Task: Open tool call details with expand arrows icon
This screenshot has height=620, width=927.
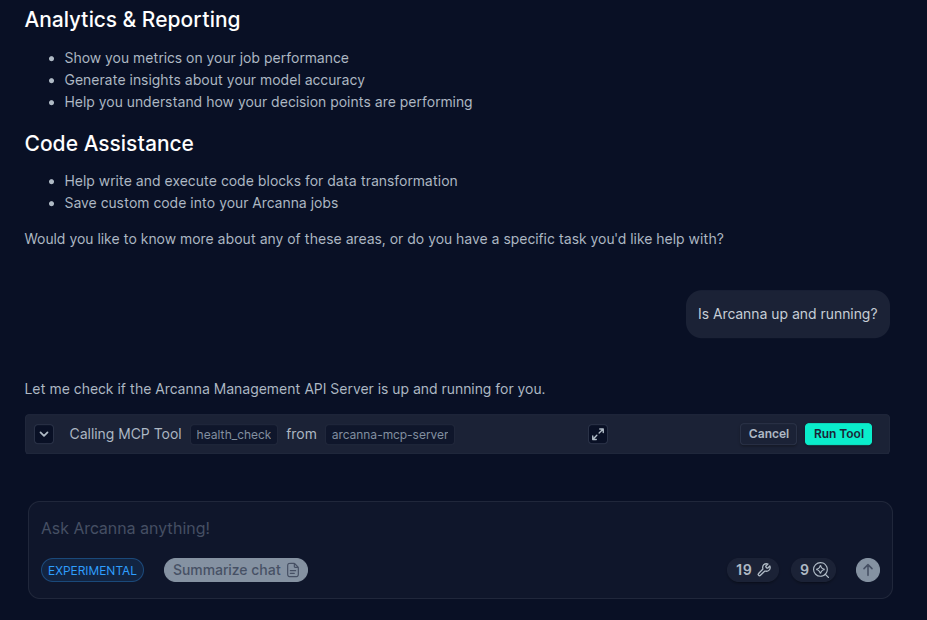Action: (598, 434)
